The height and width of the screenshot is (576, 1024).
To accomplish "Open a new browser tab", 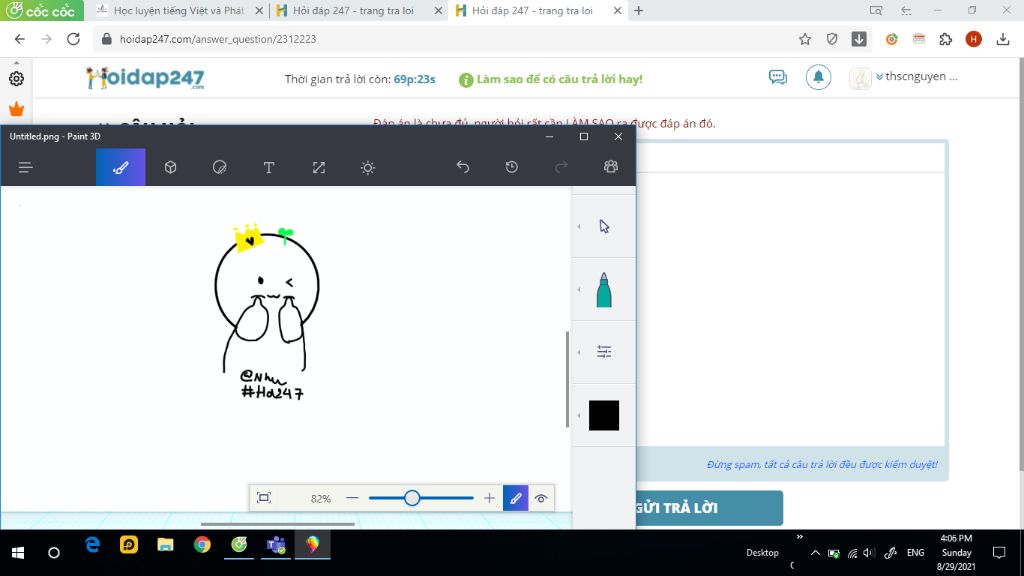I will pos(639,10).
